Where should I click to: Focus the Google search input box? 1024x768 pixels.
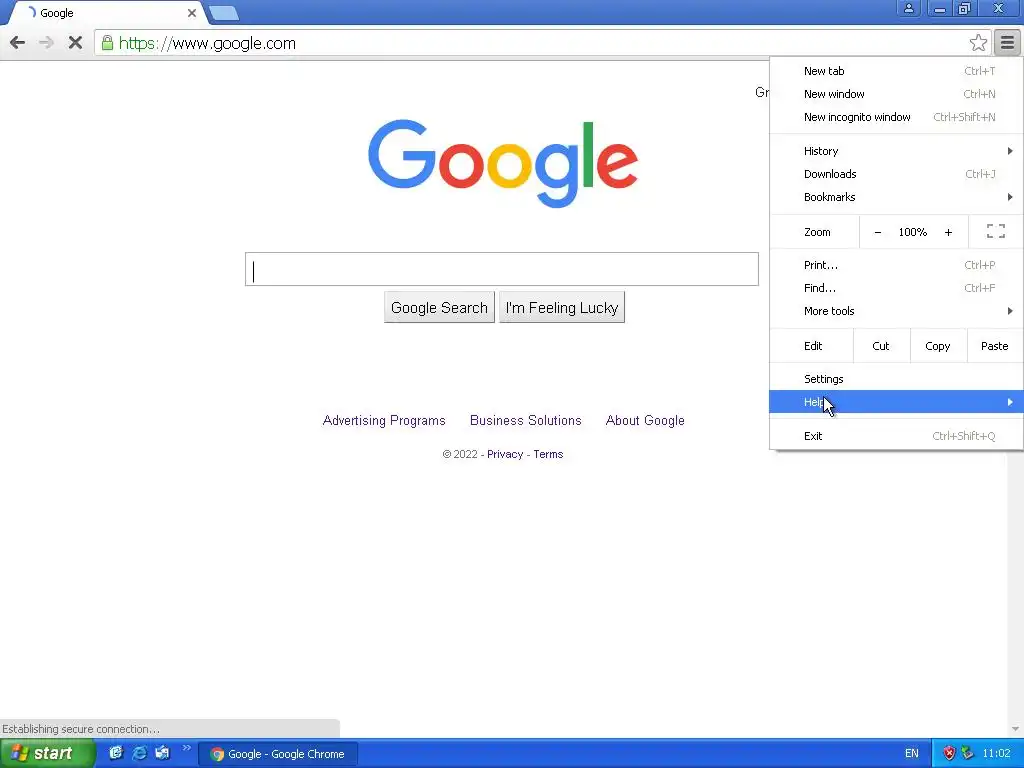pyautogui.click(x=502, y=269)
